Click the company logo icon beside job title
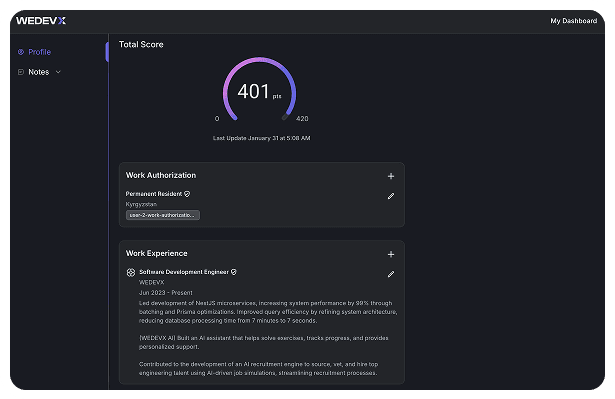 (131, 272)
